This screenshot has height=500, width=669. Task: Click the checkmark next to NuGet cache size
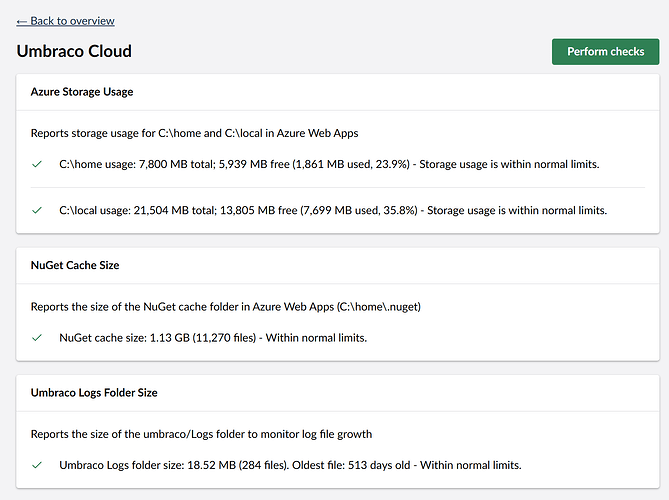click(37, 338)
